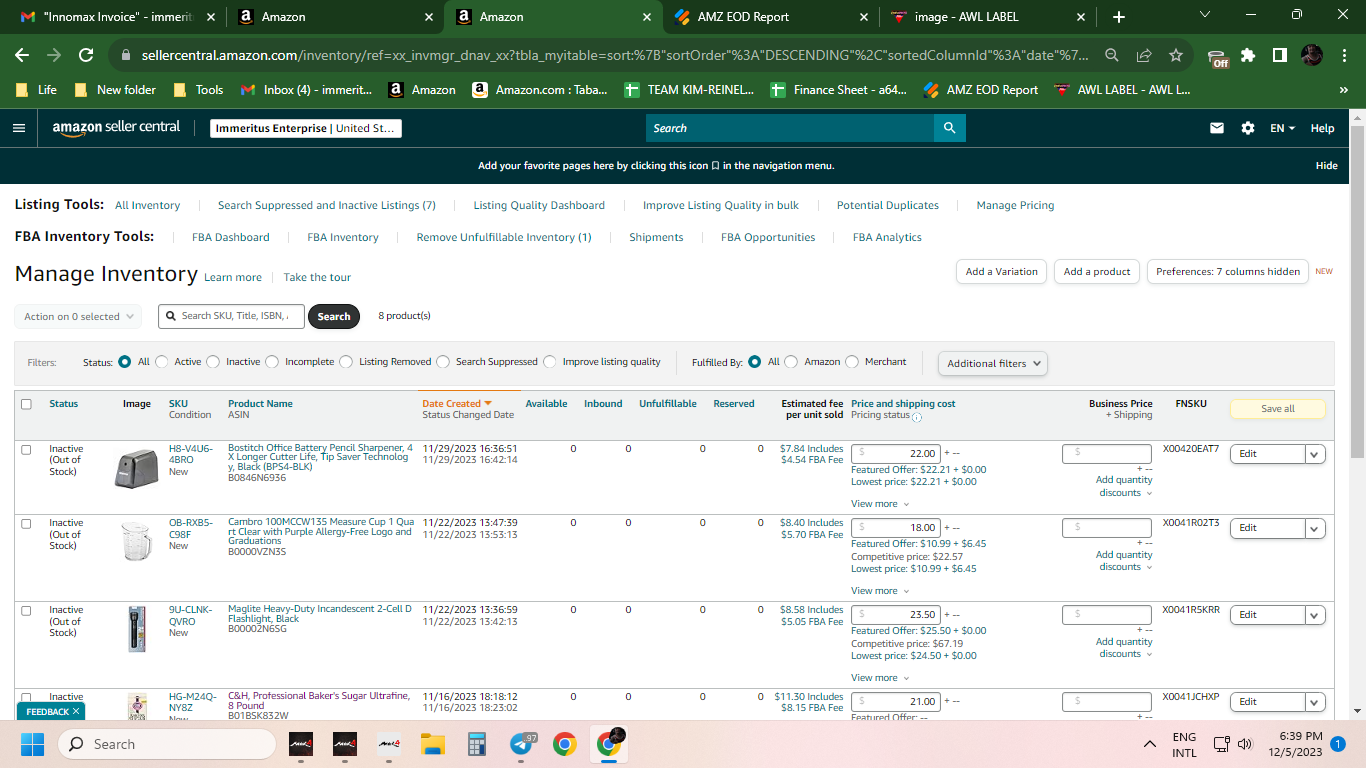Image resolution: width=1366 pixels, height=768 pixels.
Task: Select the Inactive status filter radio
Action: tap(214, 362)
